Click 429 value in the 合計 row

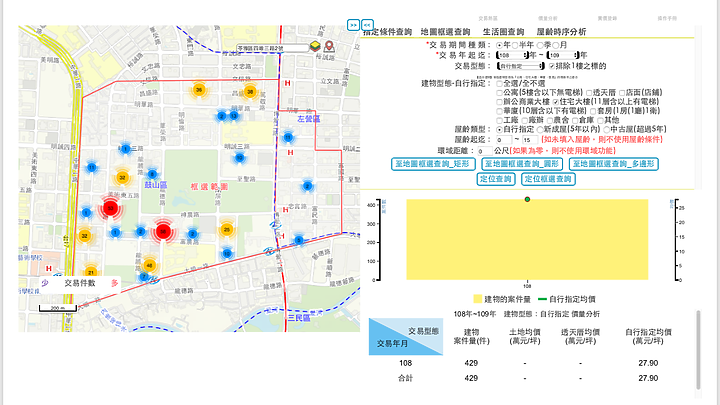[471, 378]
